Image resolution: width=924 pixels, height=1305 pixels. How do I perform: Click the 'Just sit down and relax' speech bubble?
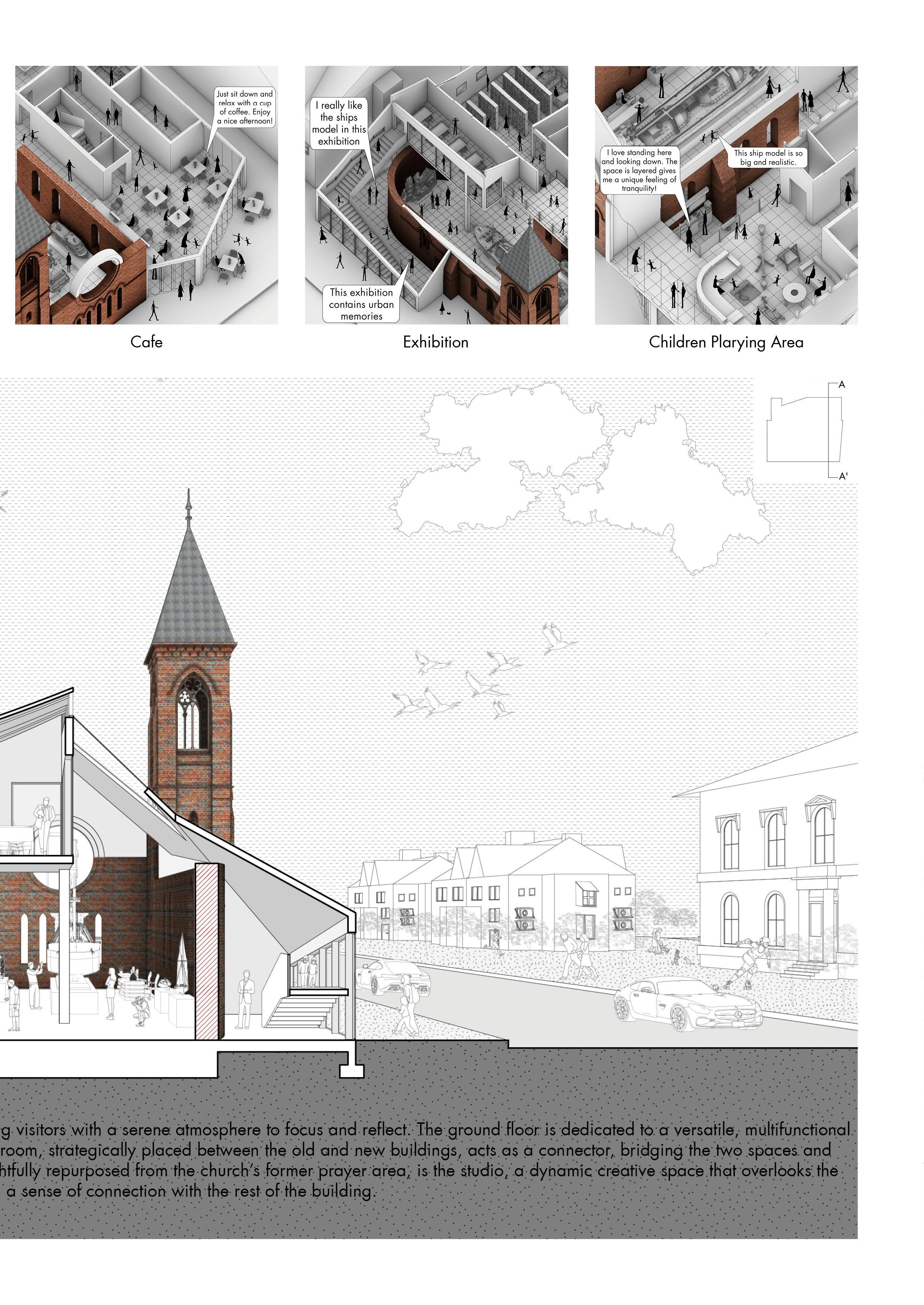click(245, 108)
